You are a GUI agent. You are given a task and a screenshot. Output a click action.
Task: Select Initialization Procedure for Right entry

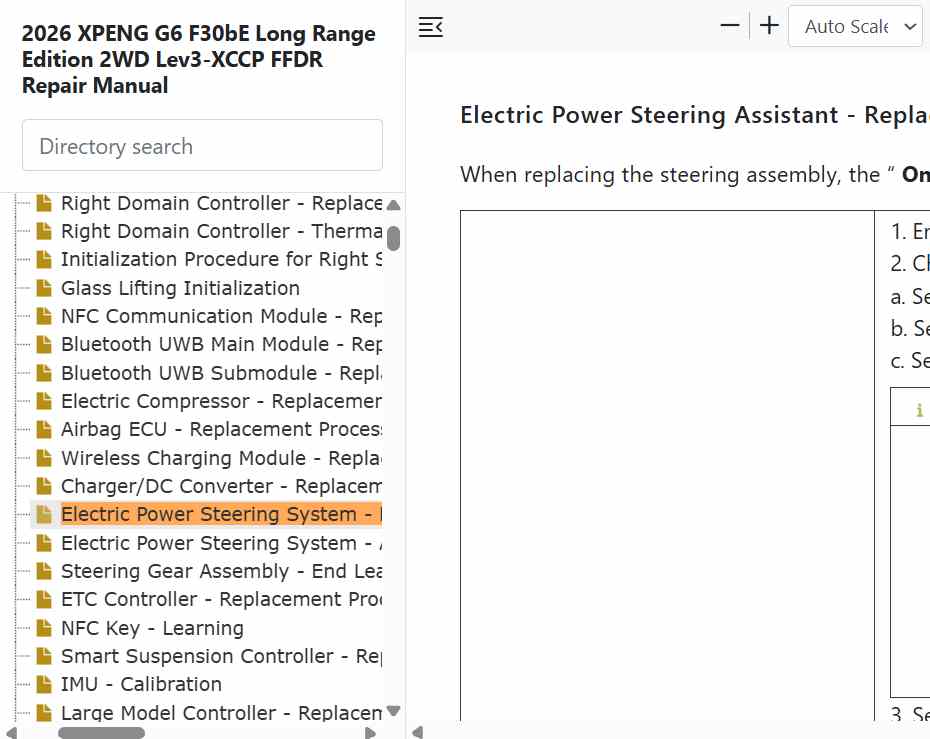(221, 259)
